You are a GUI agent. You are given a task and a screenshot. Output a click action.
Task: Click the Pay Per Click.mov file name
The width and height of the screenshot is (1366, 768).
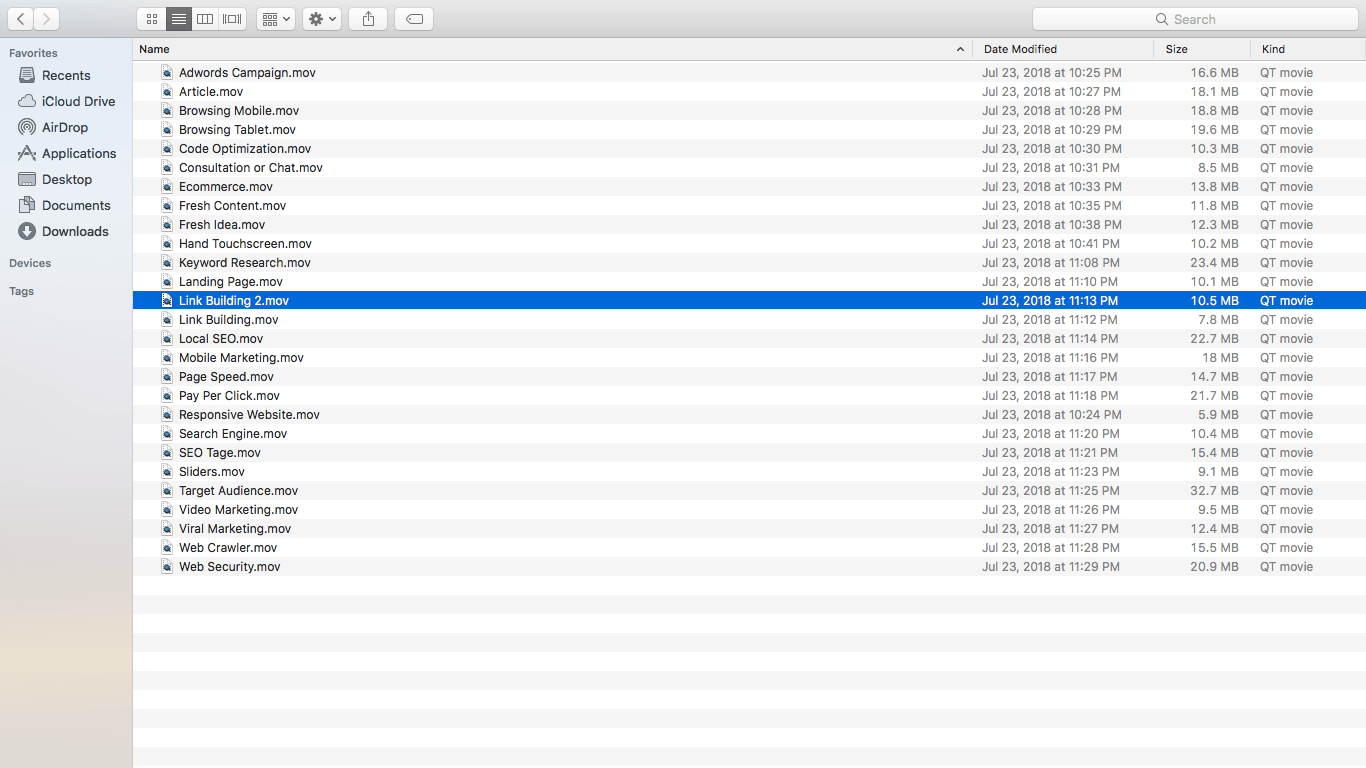229,396
